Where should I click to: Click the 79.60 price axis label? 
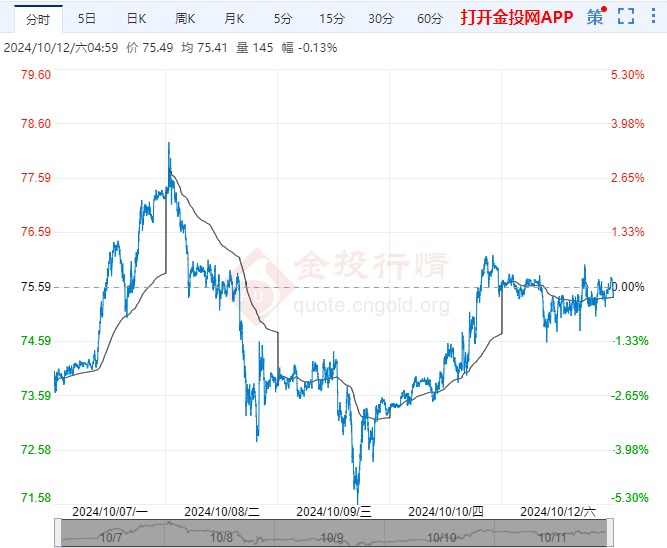36,75
